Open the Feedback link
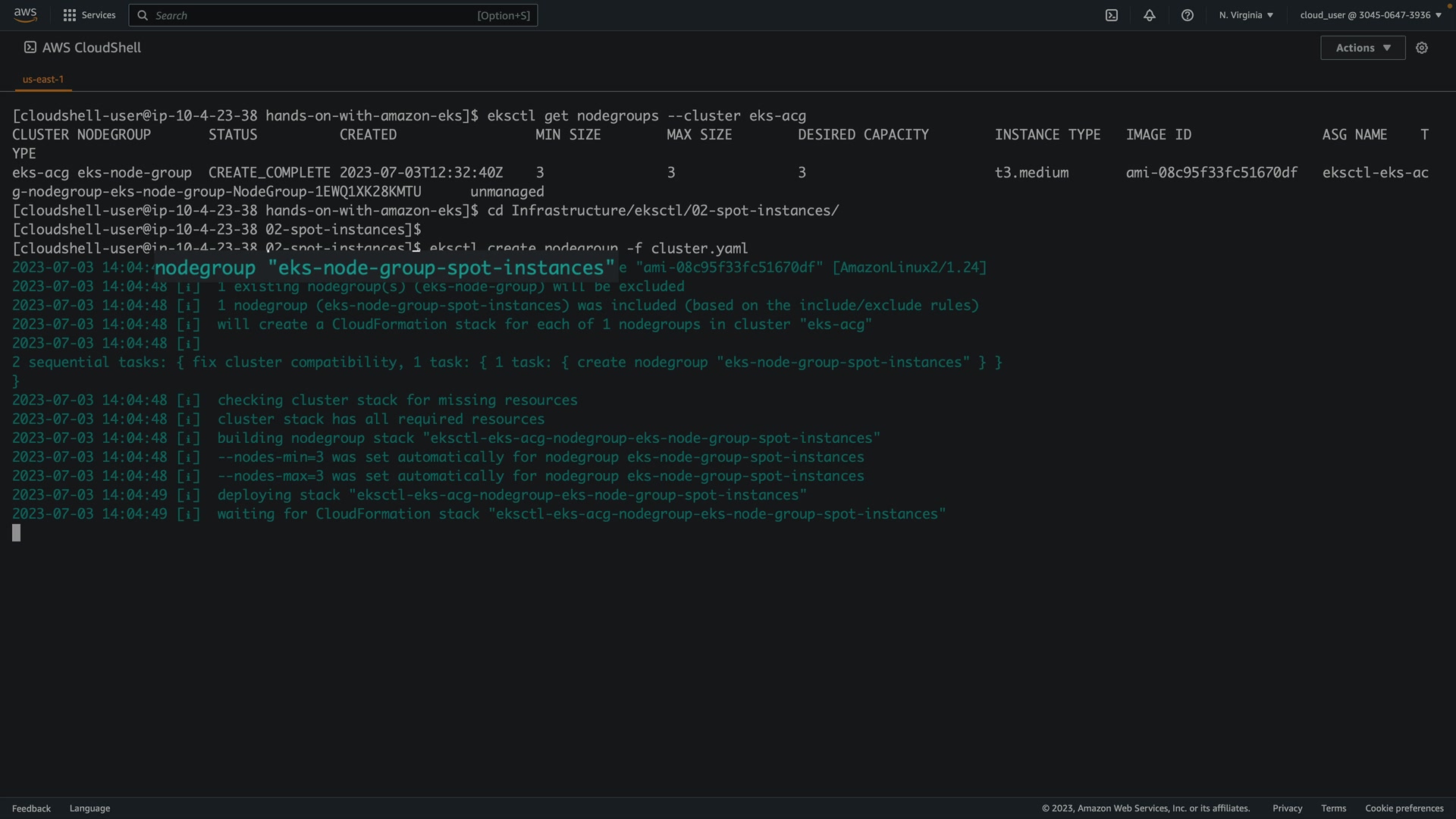1456x819 pixels. pos(31,808)
